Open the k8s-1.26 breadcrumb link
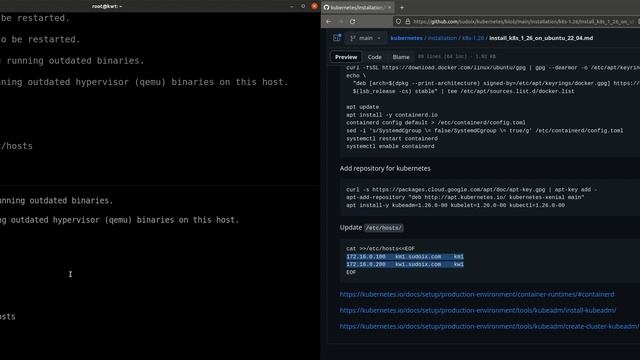The height and width of the screenshot is (360, 640). tap(473, 38)
